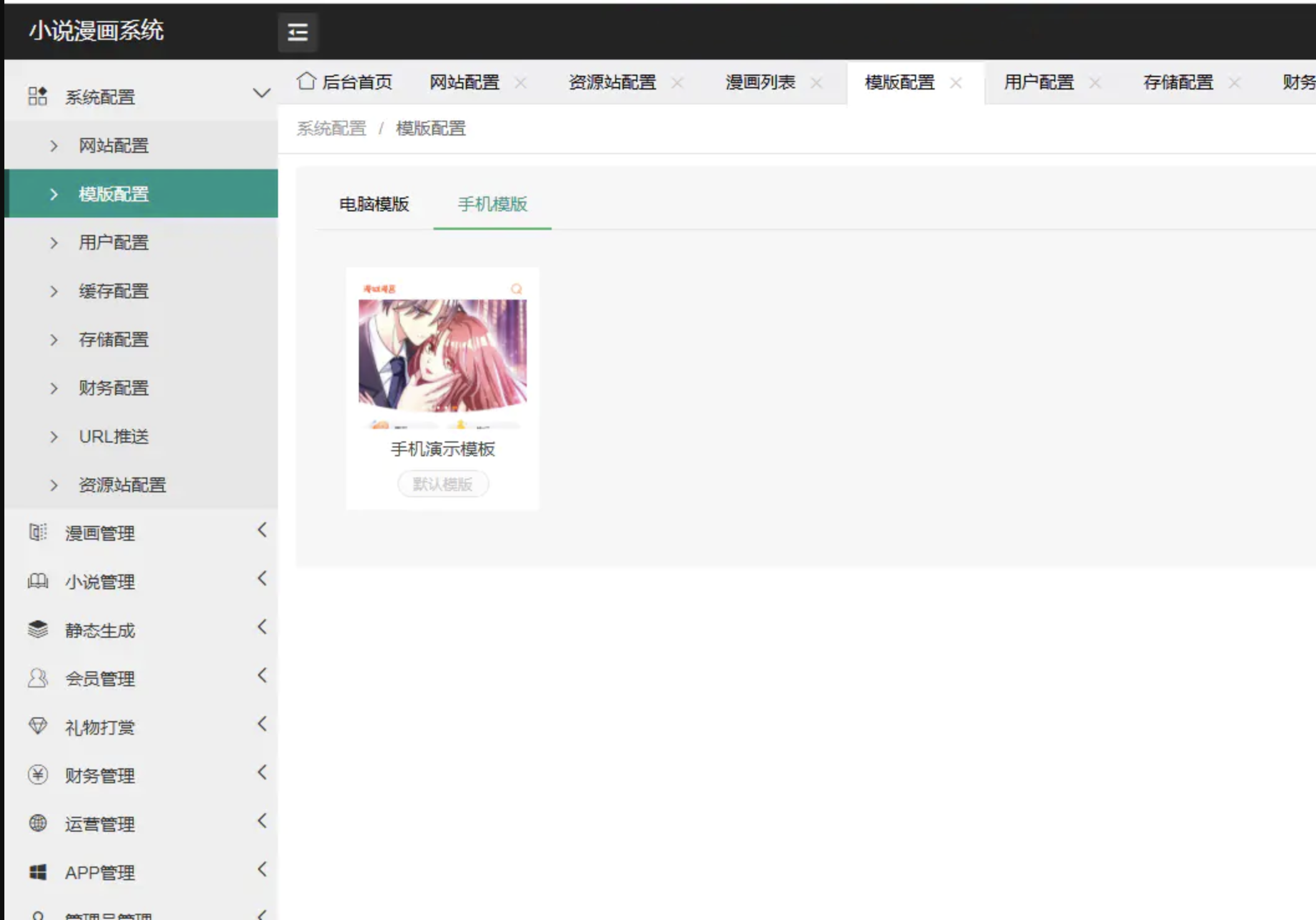Close the 漫画列表 tab
This screenshot has width=1316, height=920.
[817, 82]
